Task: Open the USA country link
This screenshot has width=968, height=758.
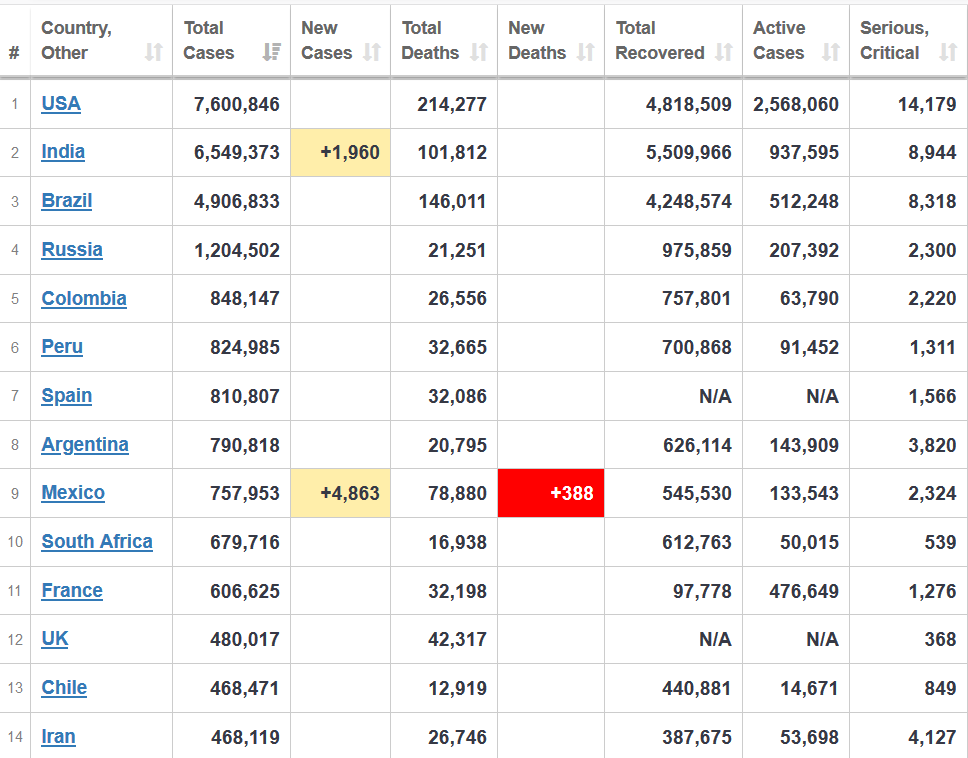Action: pyautogui.click(x=60, y=103)
